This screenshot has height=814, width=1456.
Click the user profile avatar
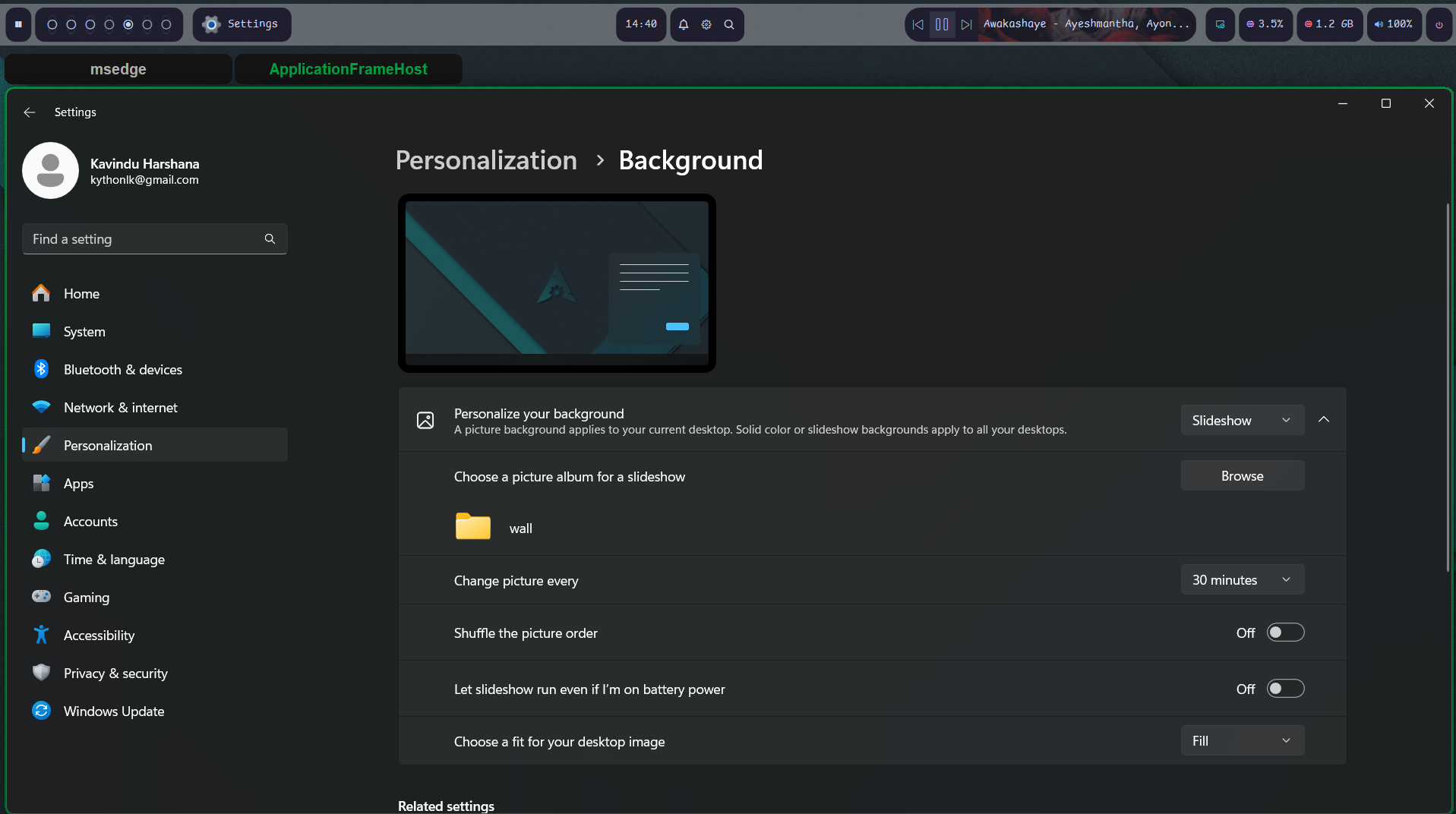click(50, 171)
